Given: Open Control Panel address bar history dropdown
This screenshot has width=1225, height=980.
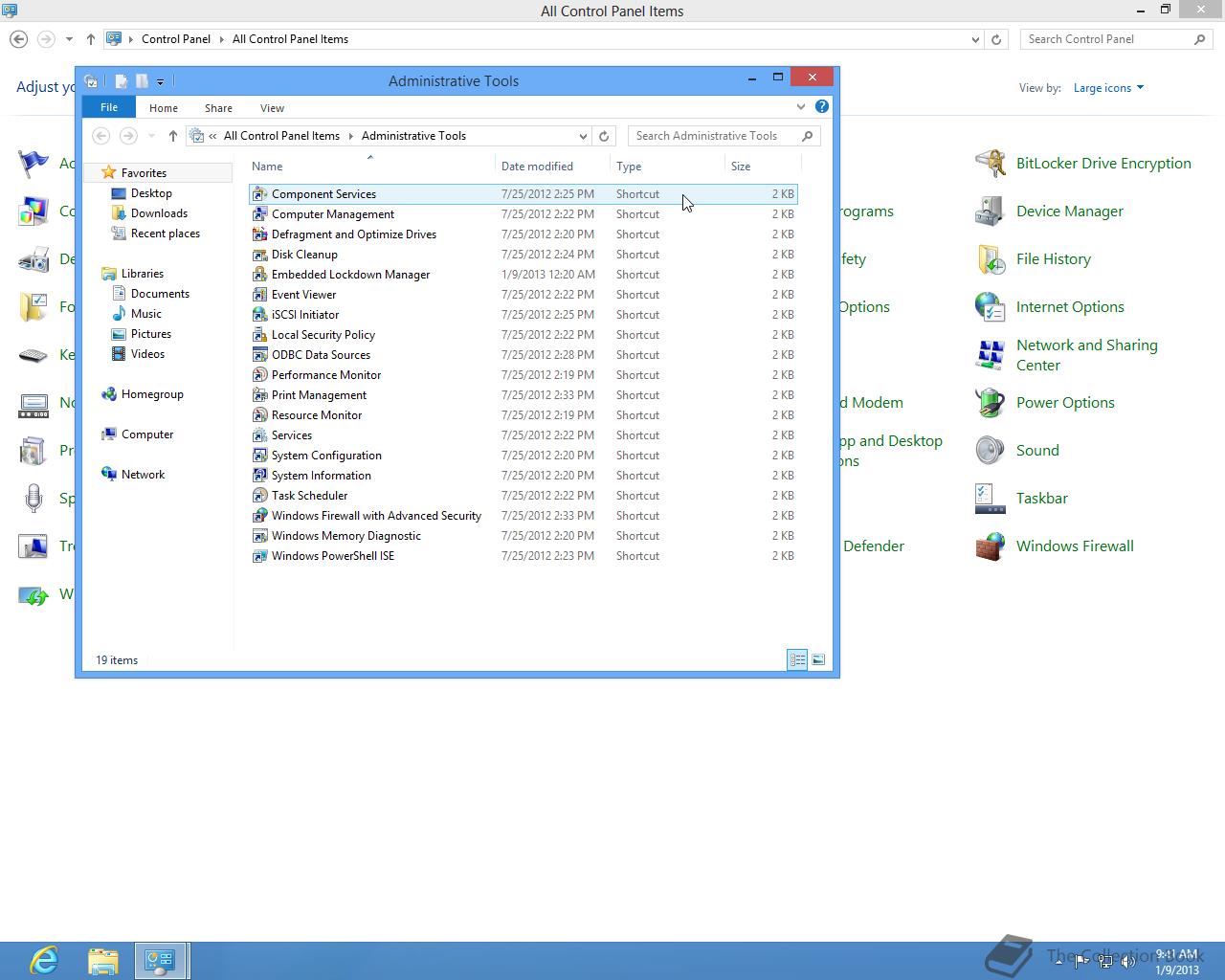Looking at the screenshot, I should [975, 39].
